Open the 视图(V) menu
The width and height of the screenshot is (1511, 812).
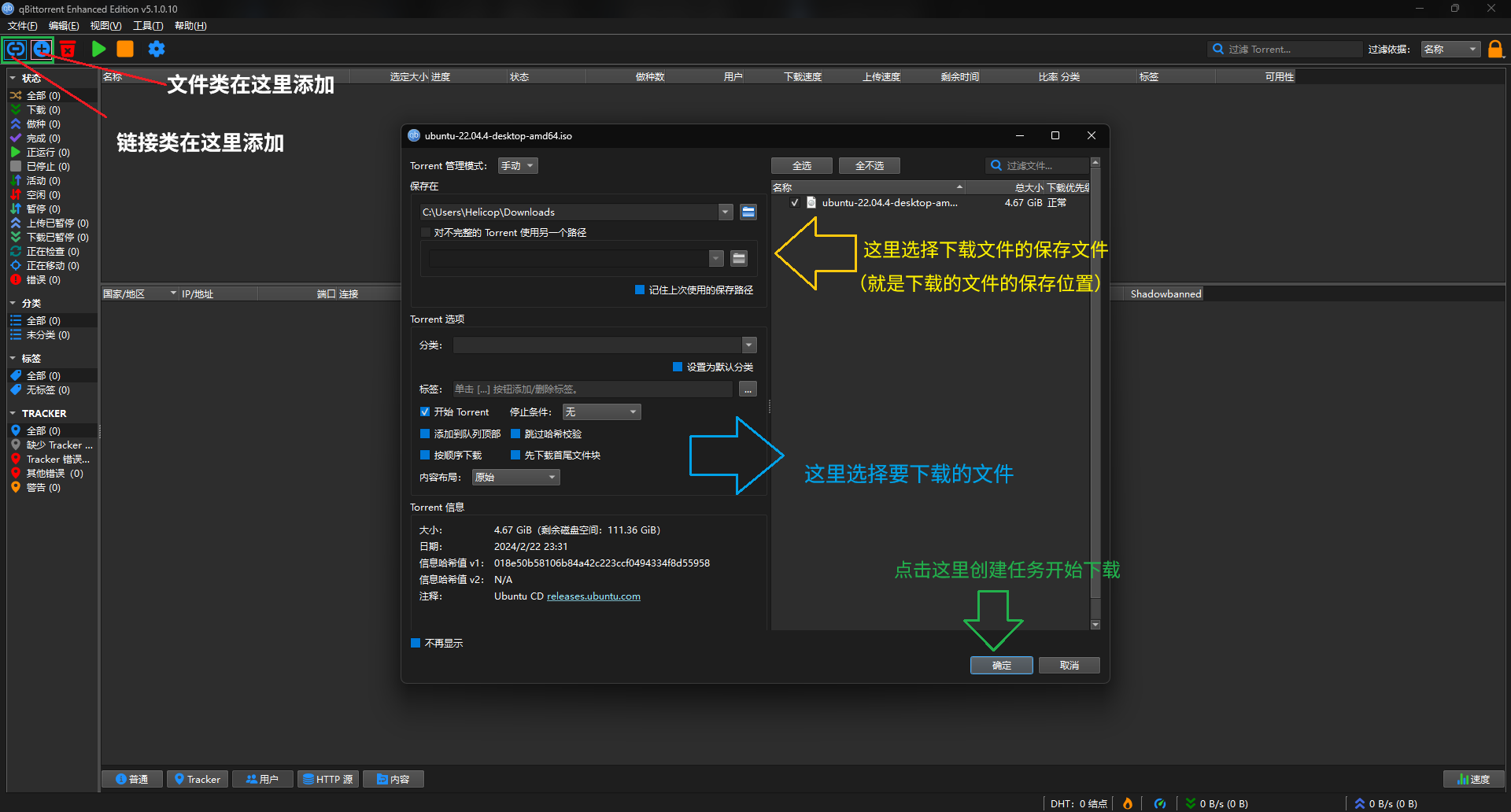(105, 26)
